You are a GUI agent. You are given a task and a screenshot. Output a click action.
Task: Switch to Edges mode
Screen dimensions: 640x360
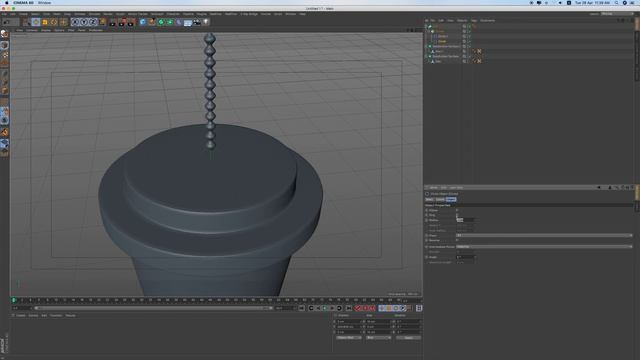coord(4,83)
